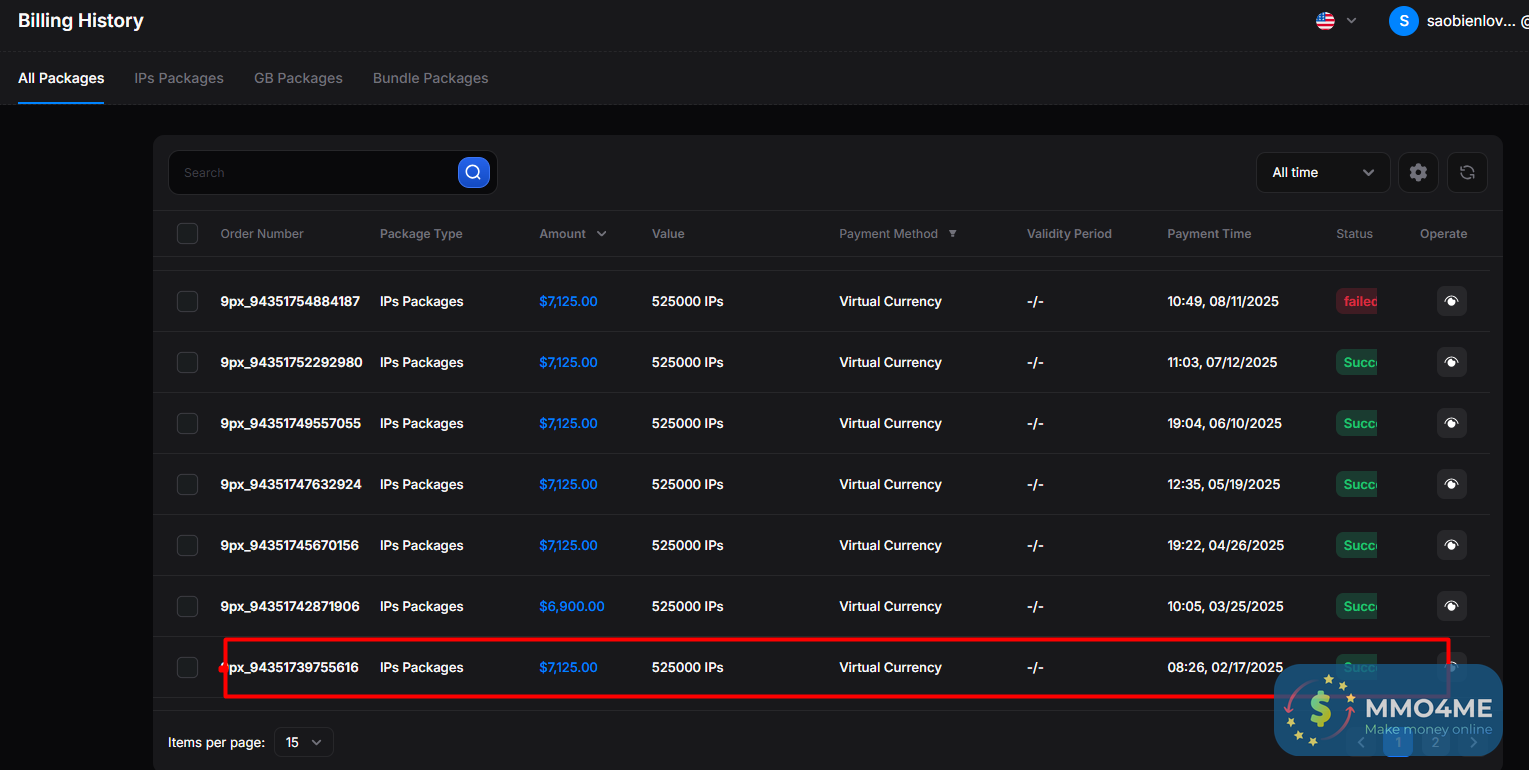Check the box for order 9px_94351742871906
Viewport: 1529px width, 770px height.
point(187,606)
